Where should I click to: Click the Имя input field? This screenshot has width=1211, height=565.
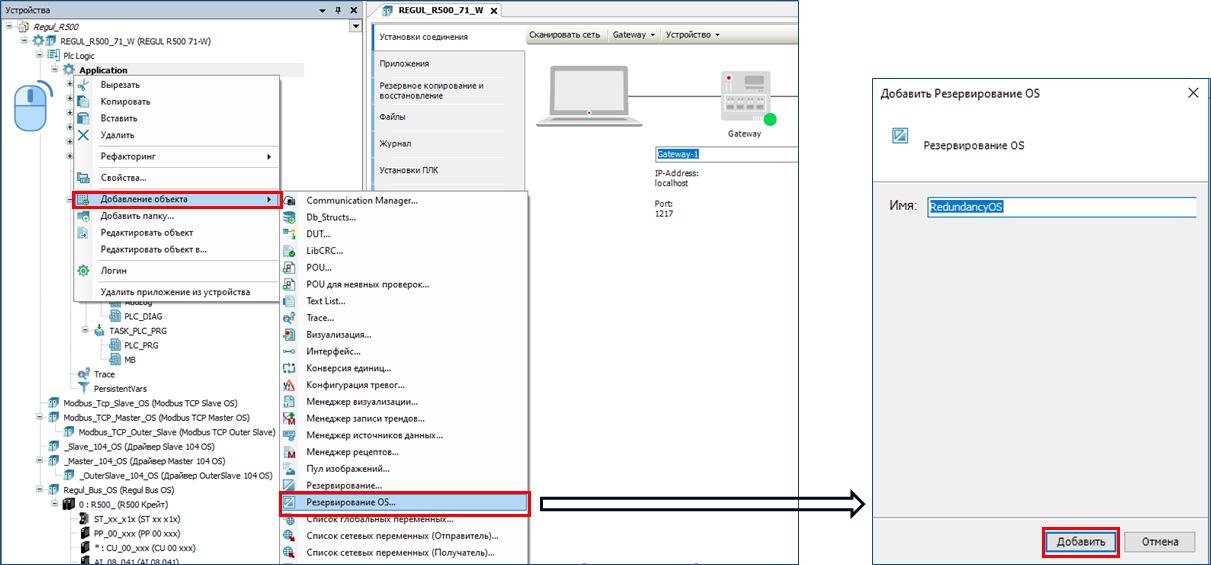tap(1060, 206)
